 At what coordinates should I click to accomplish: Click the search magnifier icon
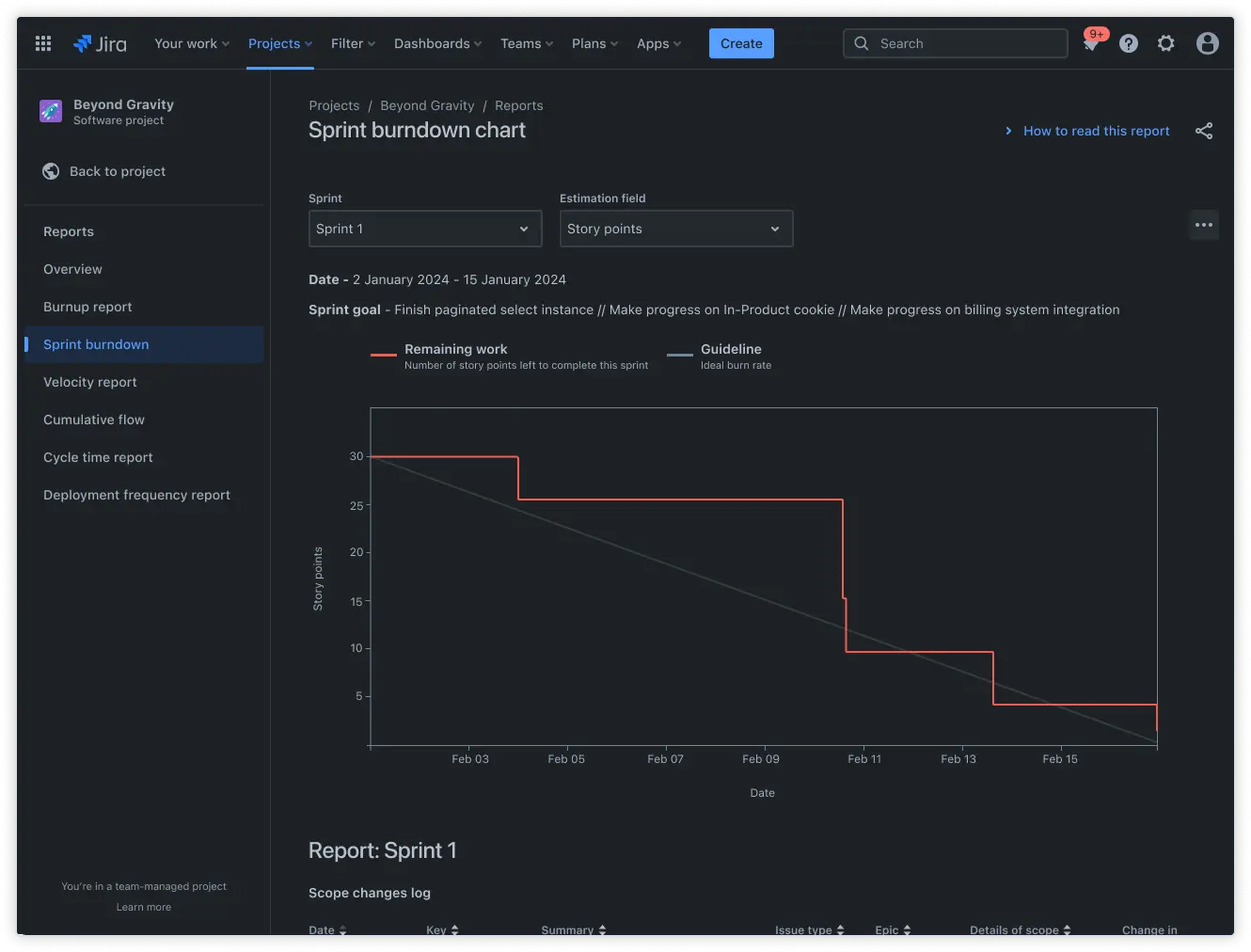click(x=862, y=43)
